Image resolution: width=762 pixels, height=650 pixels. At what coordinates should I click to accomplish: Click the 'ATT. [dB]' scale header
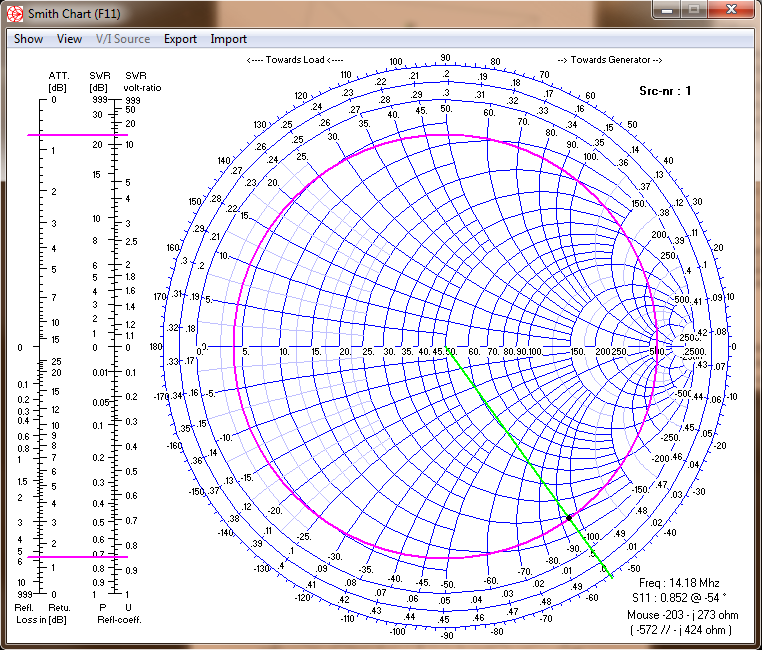58,82
